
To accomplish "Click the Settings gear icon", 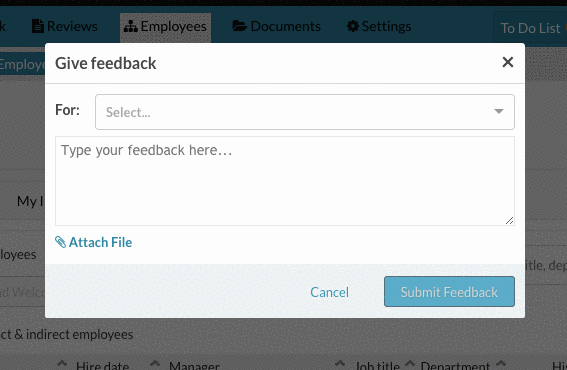I will [353, 26].
